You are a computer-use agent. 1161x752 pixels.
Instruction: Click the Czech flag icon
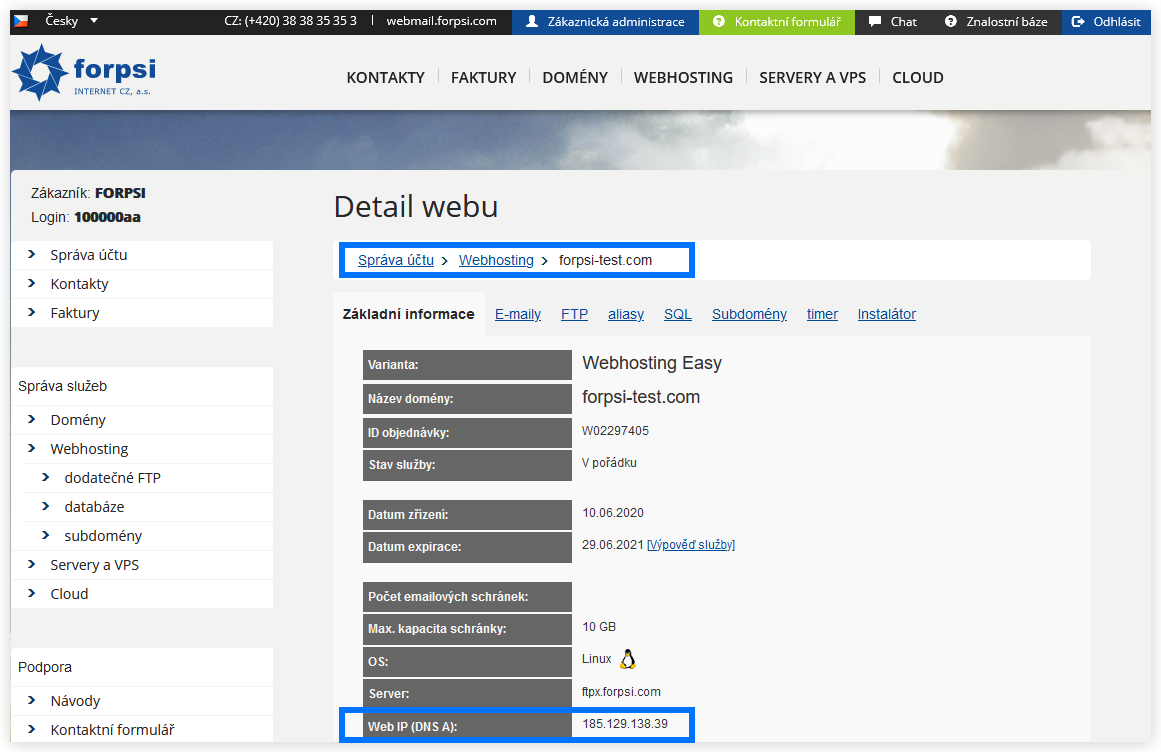pos(21,21)
